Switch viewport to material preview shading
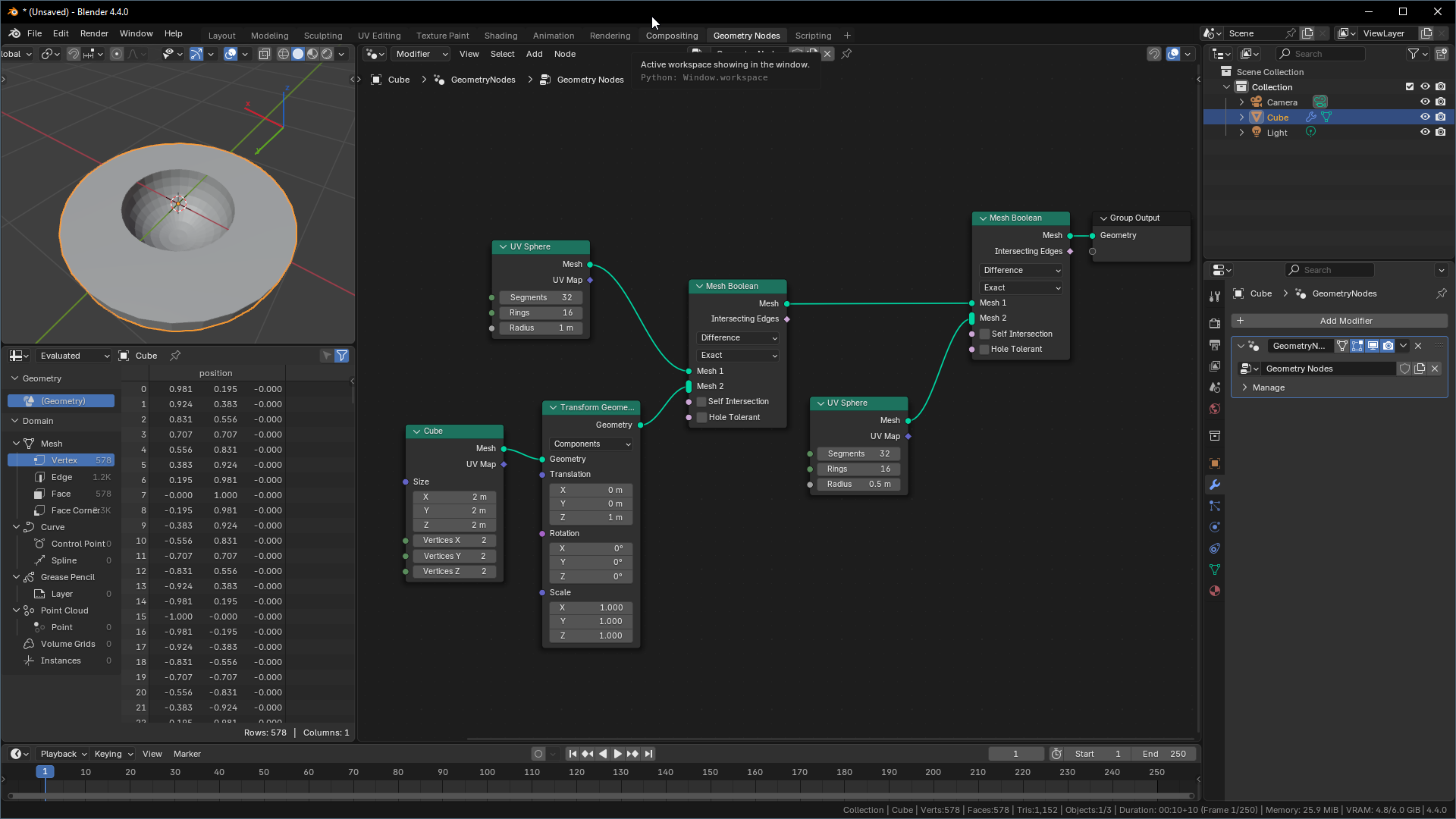 (312, 54)
